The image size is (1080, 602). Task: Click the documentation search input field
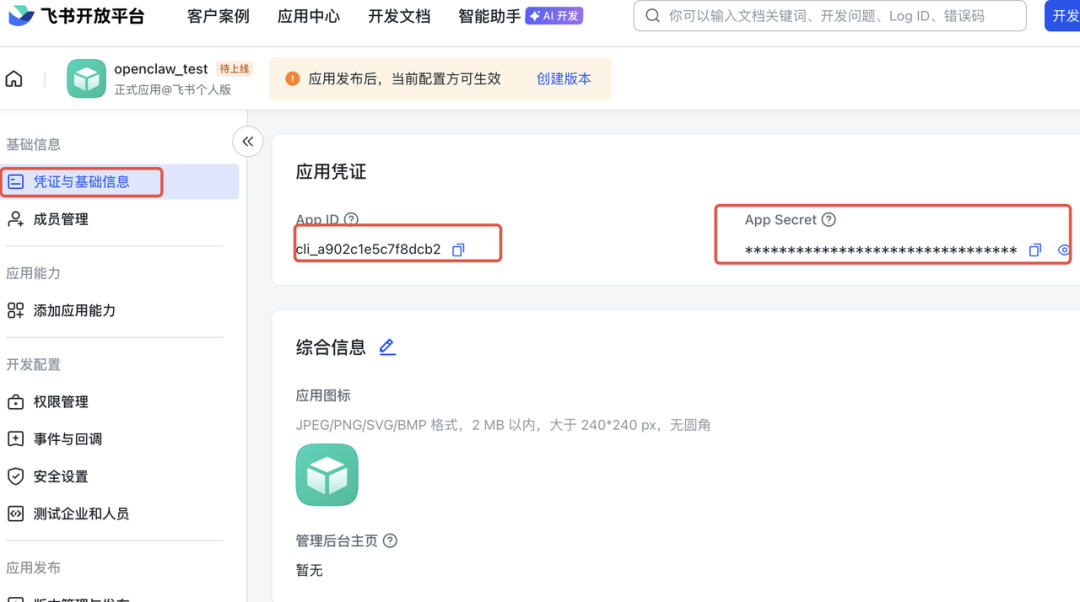840,17
